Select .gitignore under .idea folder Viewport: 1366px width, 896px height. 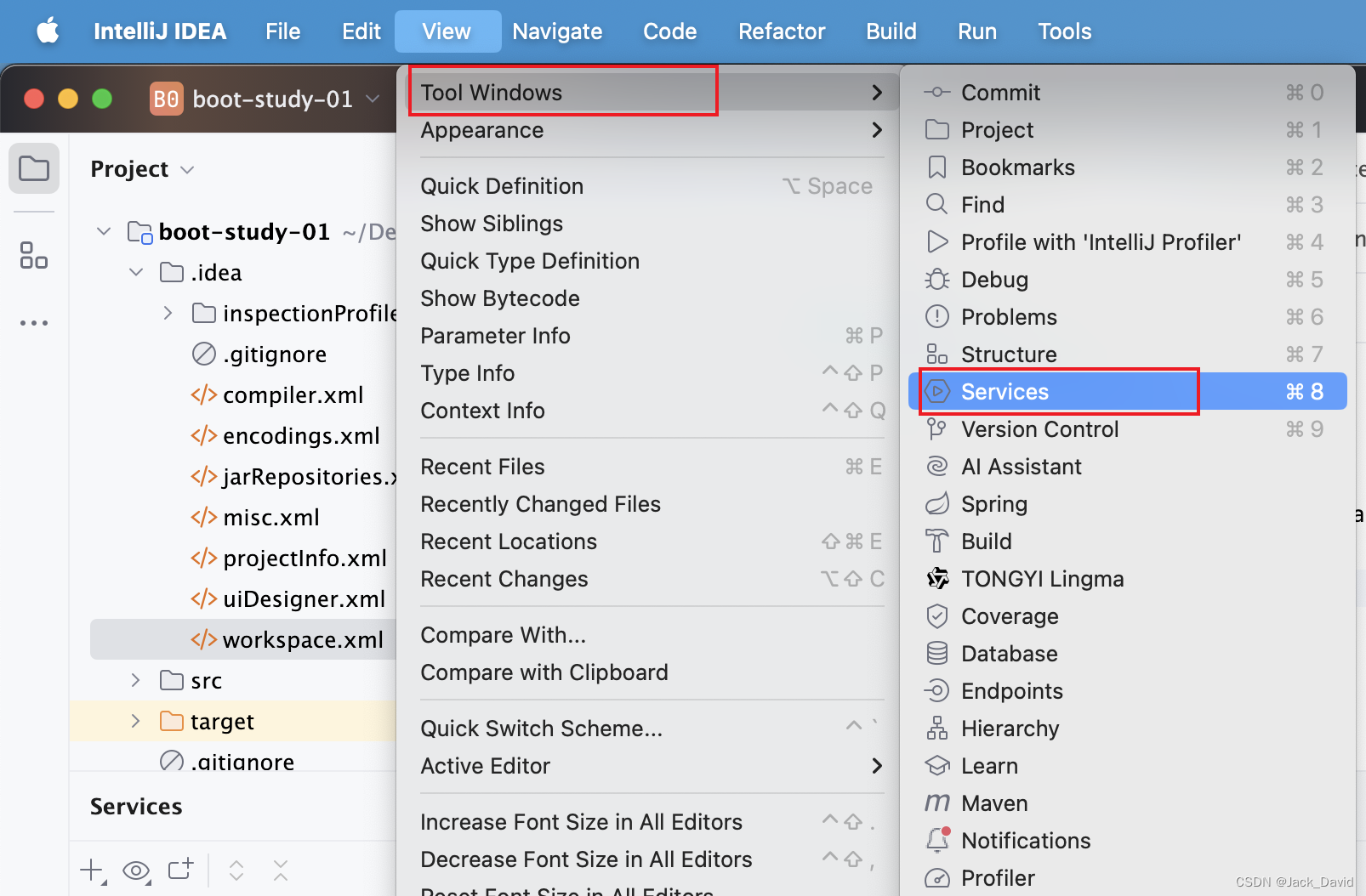[x=274, y=354]
